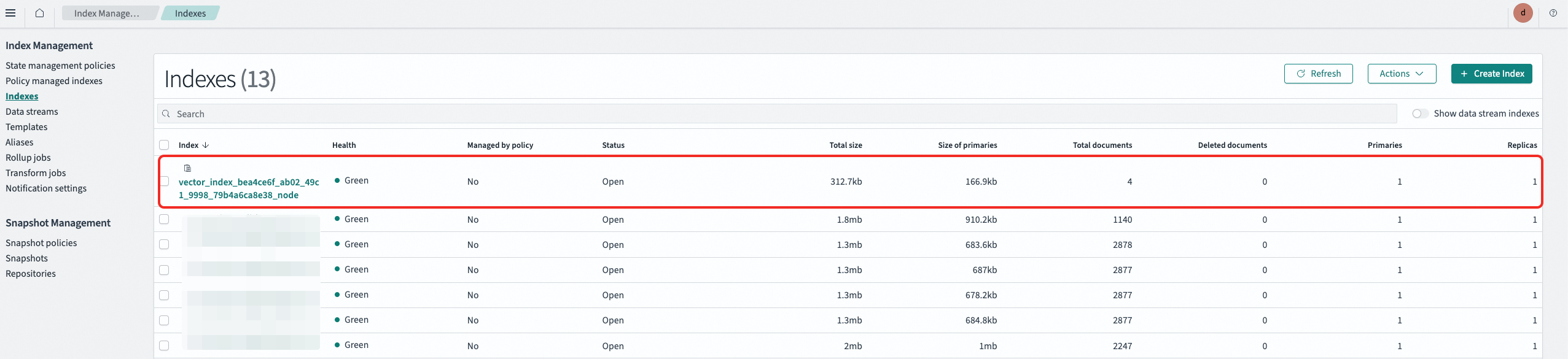Screen dimensions: 1568x359
Task: Open user avatar menu "d"
Action: point(1523,13)
